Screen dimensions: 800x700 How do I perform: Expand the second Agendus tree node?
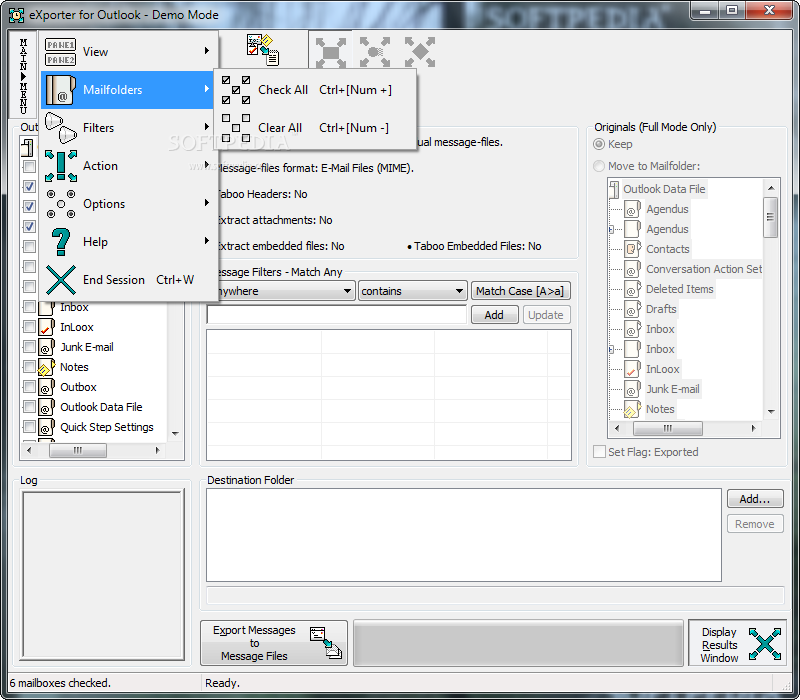pyautogui.click(x=611, y=230)
